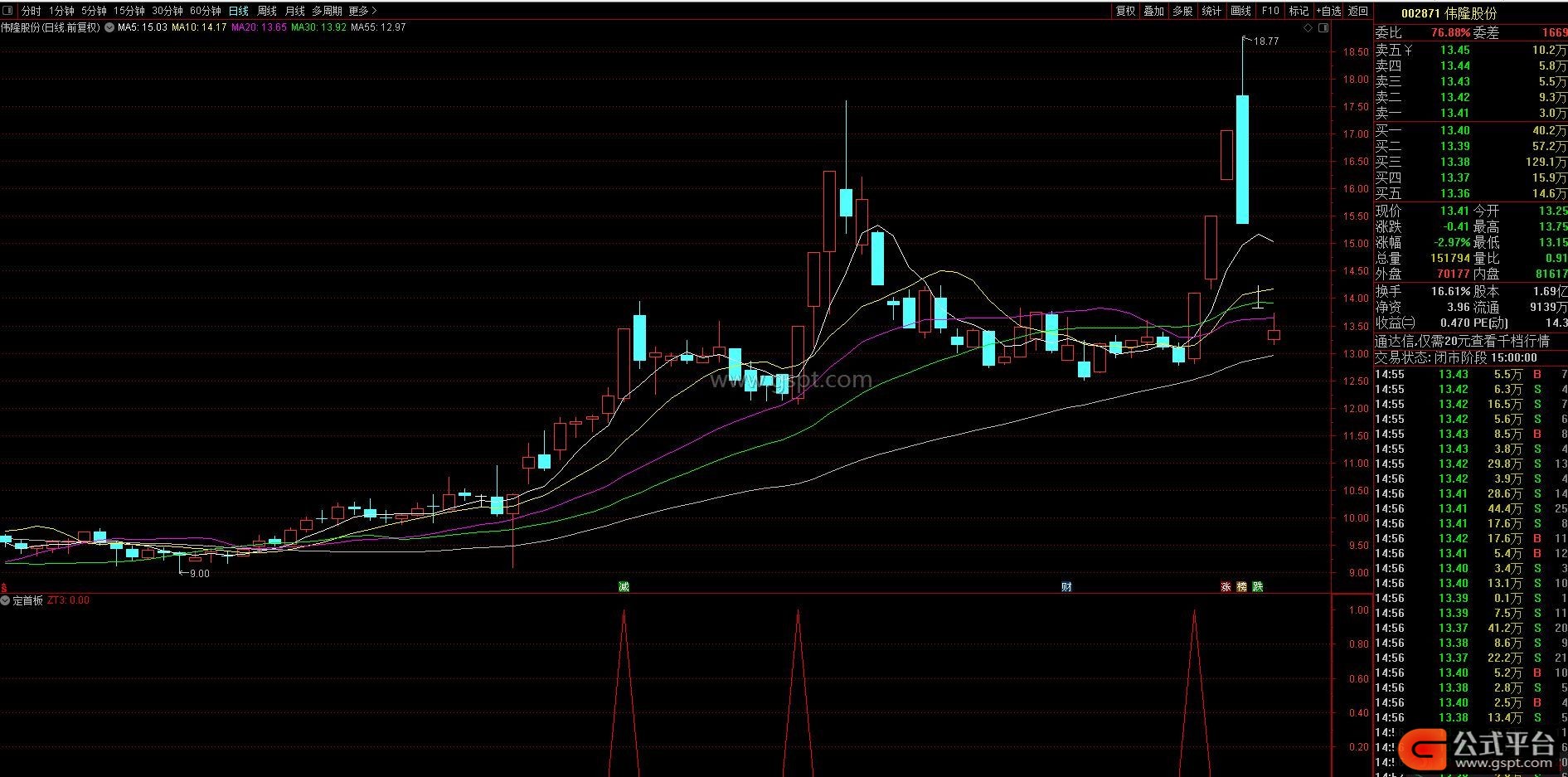Open the 多周期 multi-period view
The width and height of the screenshot is (1568, 777).
click(327, 11)
